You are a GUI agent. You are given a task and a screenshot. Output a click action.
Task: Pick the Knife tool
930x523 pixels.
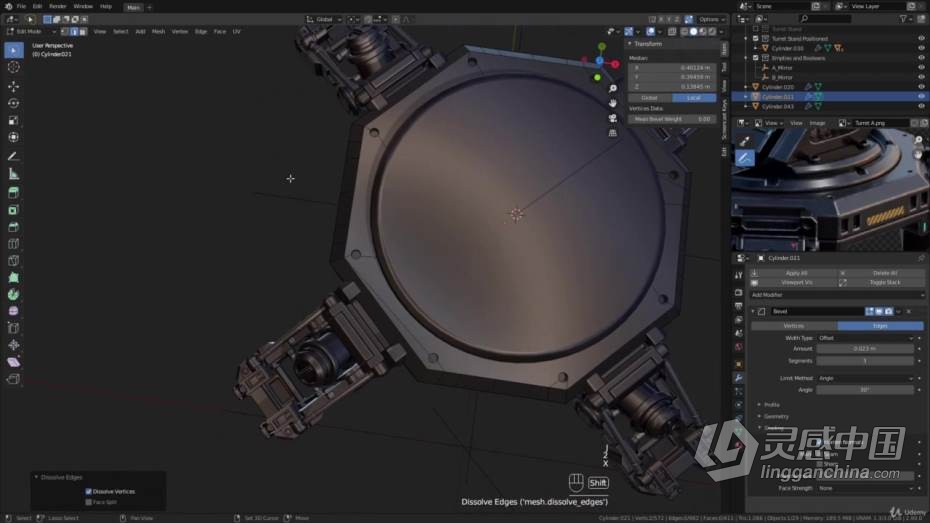pos(14,261)
